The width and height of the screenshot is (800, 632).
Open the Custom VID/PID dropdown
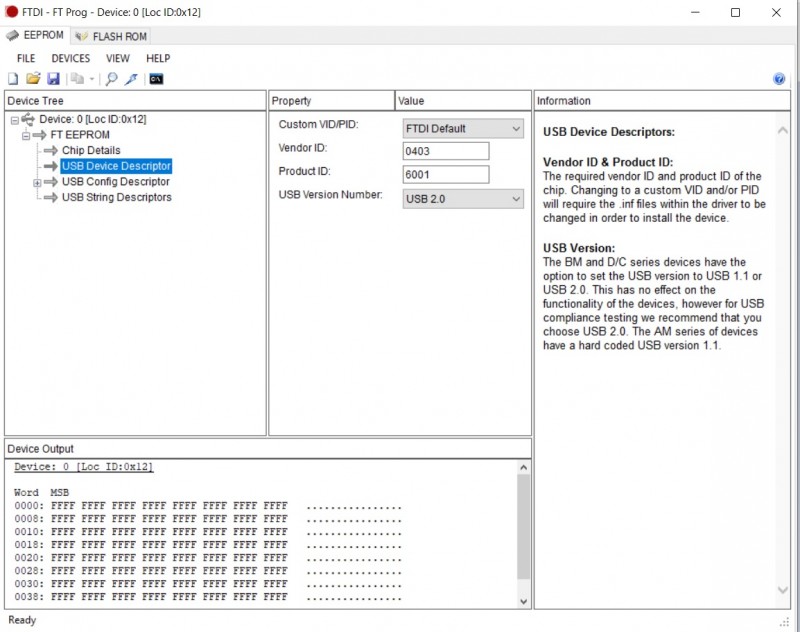(463, 129)
